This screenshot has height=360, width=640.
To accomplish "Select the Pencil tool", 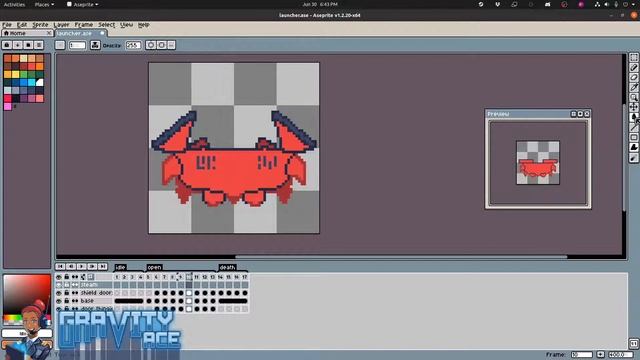I will pos(633,67).
